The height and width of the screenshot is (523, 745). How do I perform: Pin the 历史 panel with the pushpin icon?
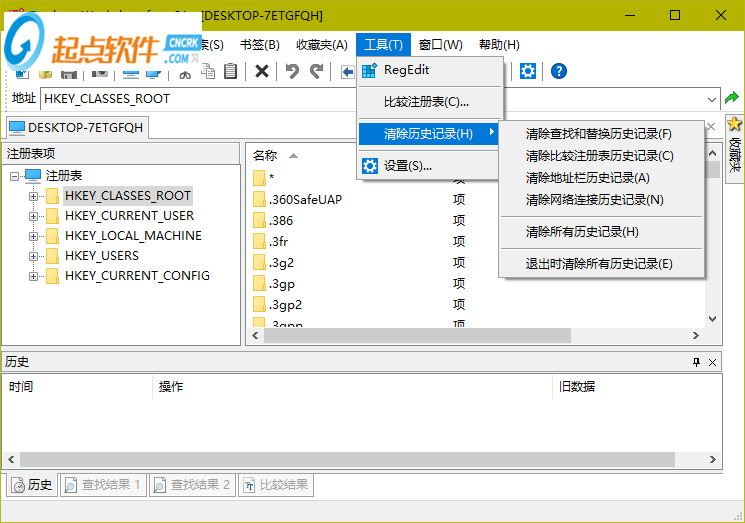[x=697, y=362]
